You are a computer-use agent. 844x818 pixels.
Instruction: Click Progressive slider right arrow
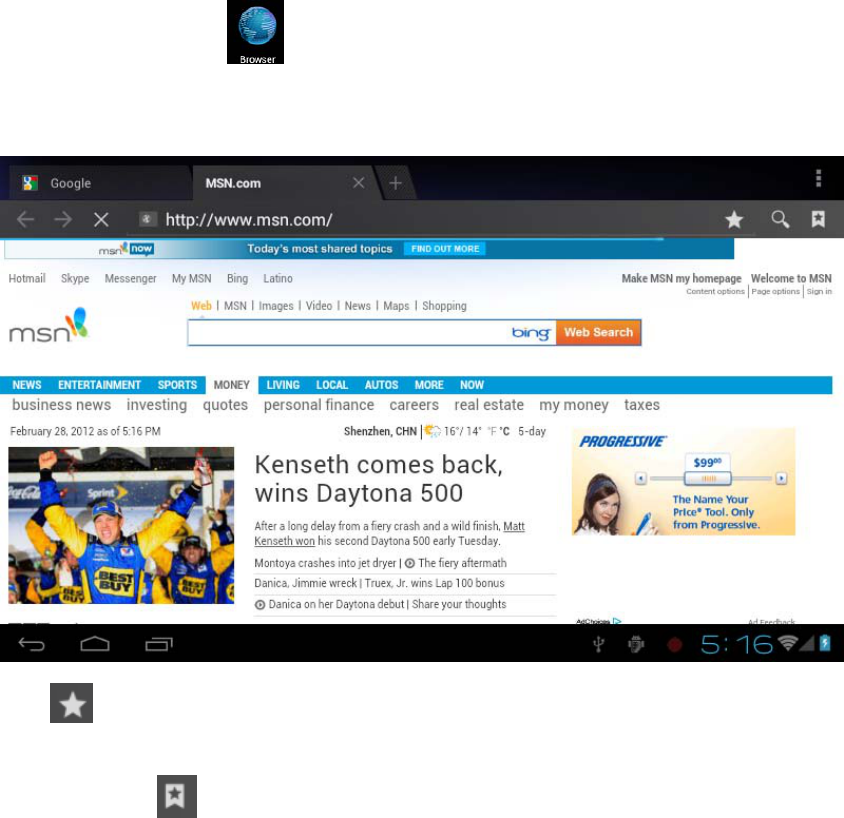(781, 478)
